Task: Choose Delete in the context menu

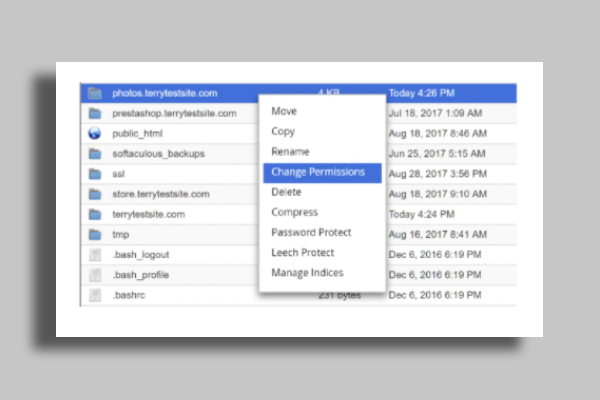Action: pyautogui.click(x=286, y=192)
